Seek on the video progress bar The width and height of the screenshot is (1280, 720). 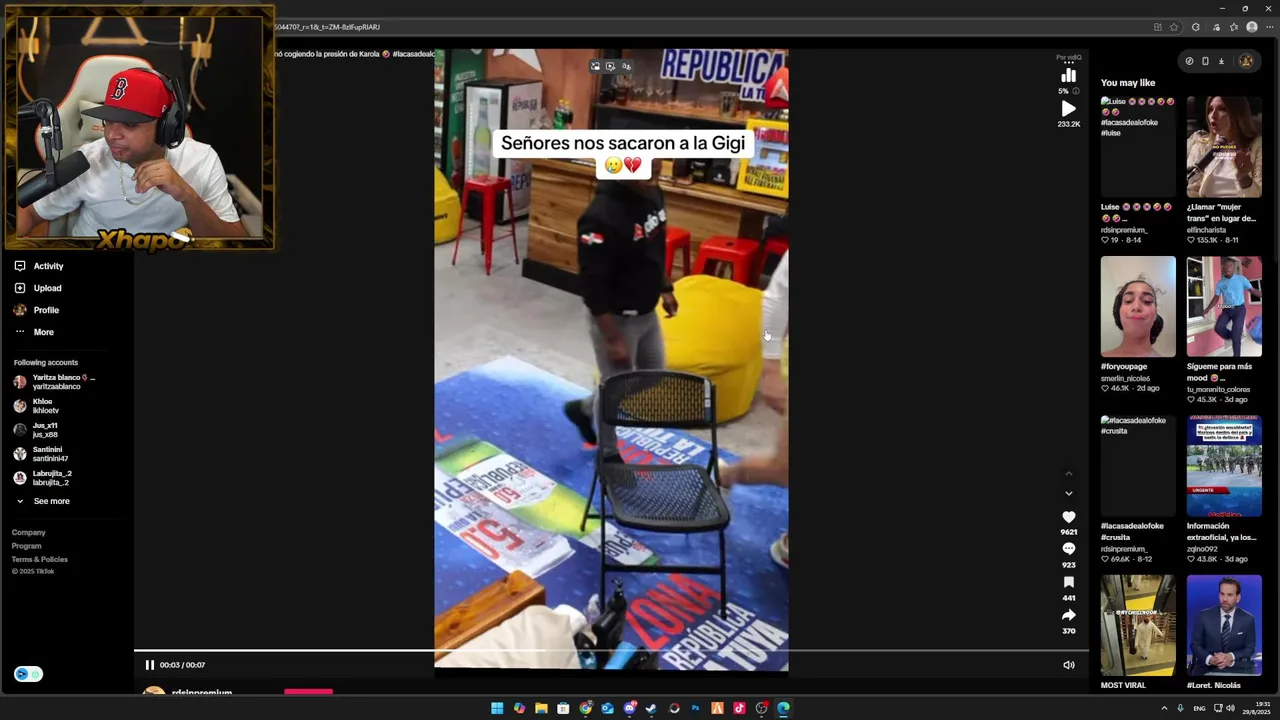point(611,651)
